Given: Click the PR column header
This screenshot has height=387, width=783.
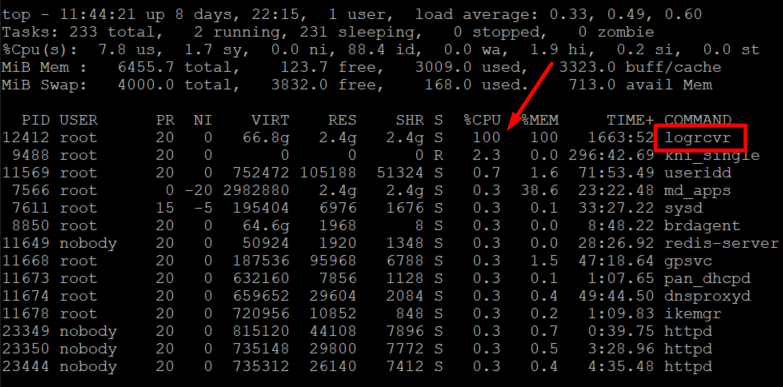Looking at the screenshot, I should [x=165, y=120].
